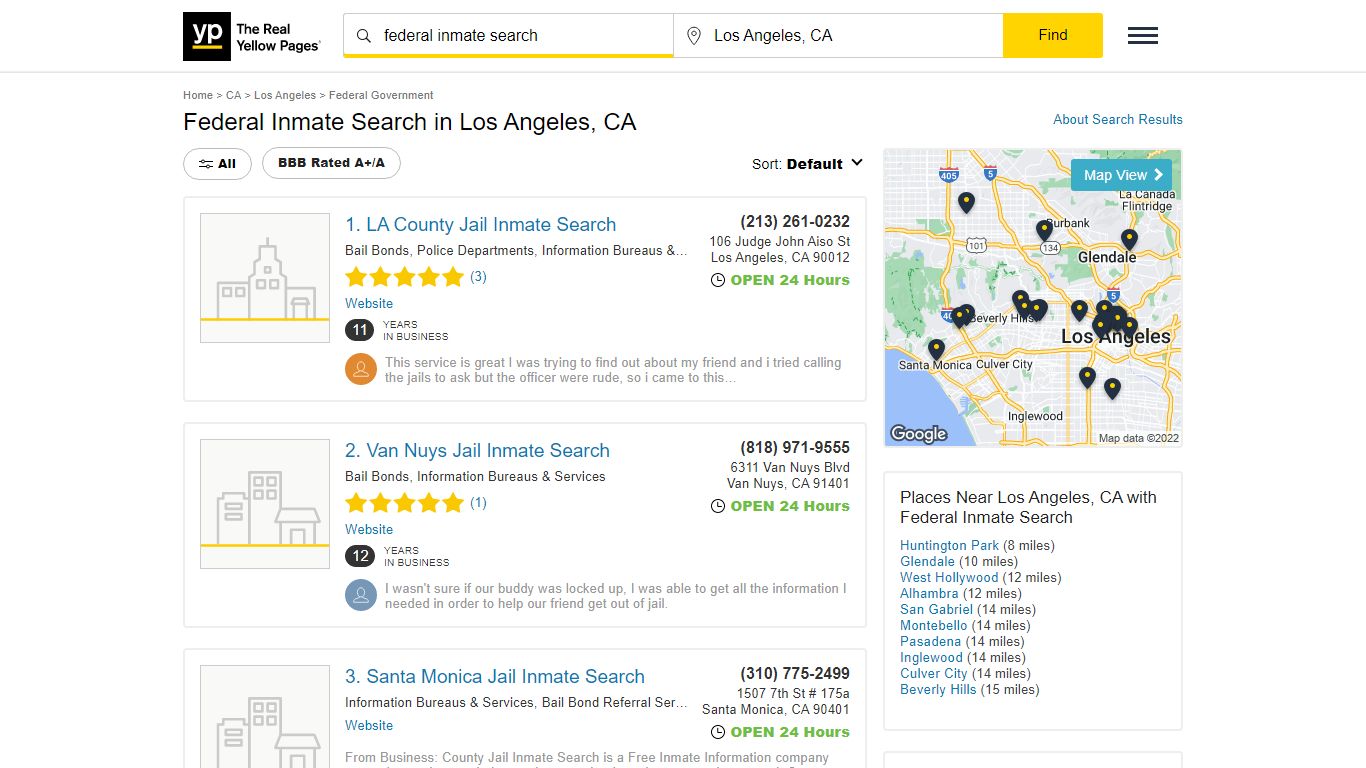Click the search magnifier icon in search box
Image resolution: width=1366 pixels, height=768 pixels.
(x=364, y=36)
